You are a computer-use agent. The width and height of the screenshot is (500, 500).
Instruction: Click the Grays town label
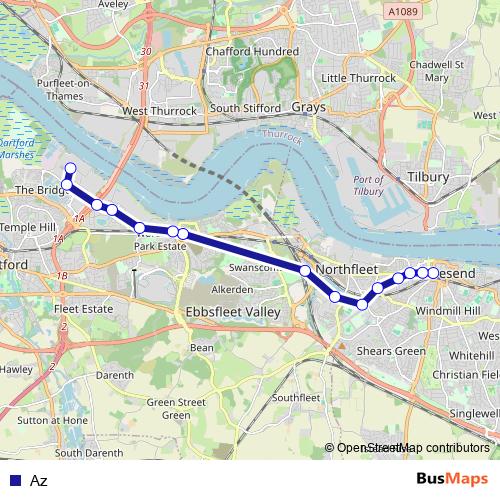pyautogui.click(x=309, y=107)
